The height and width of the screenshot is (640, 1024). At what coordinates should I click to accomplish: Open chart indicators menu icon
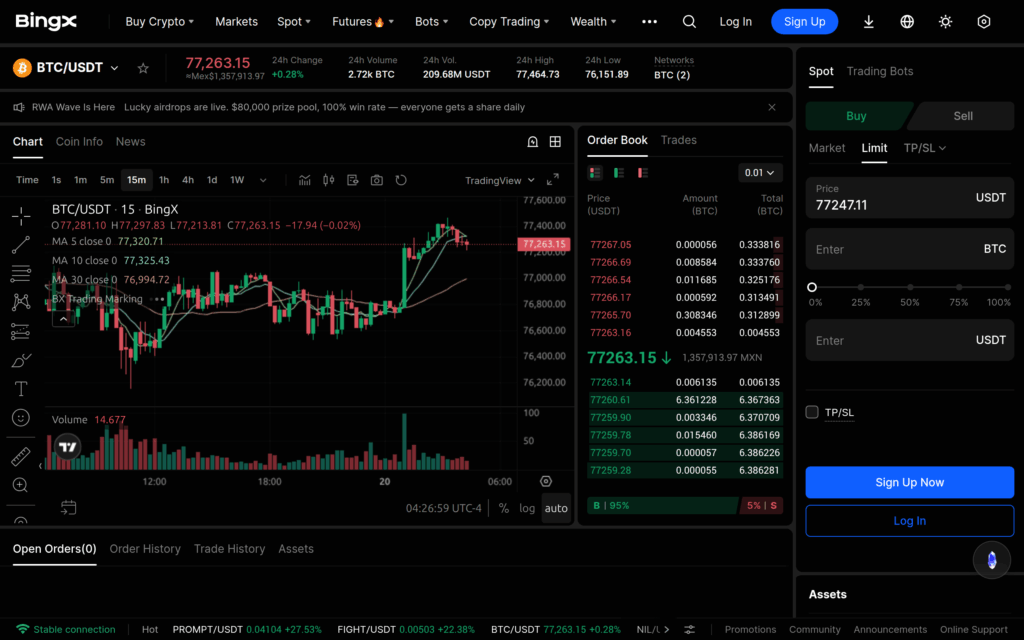click(304, 180)
